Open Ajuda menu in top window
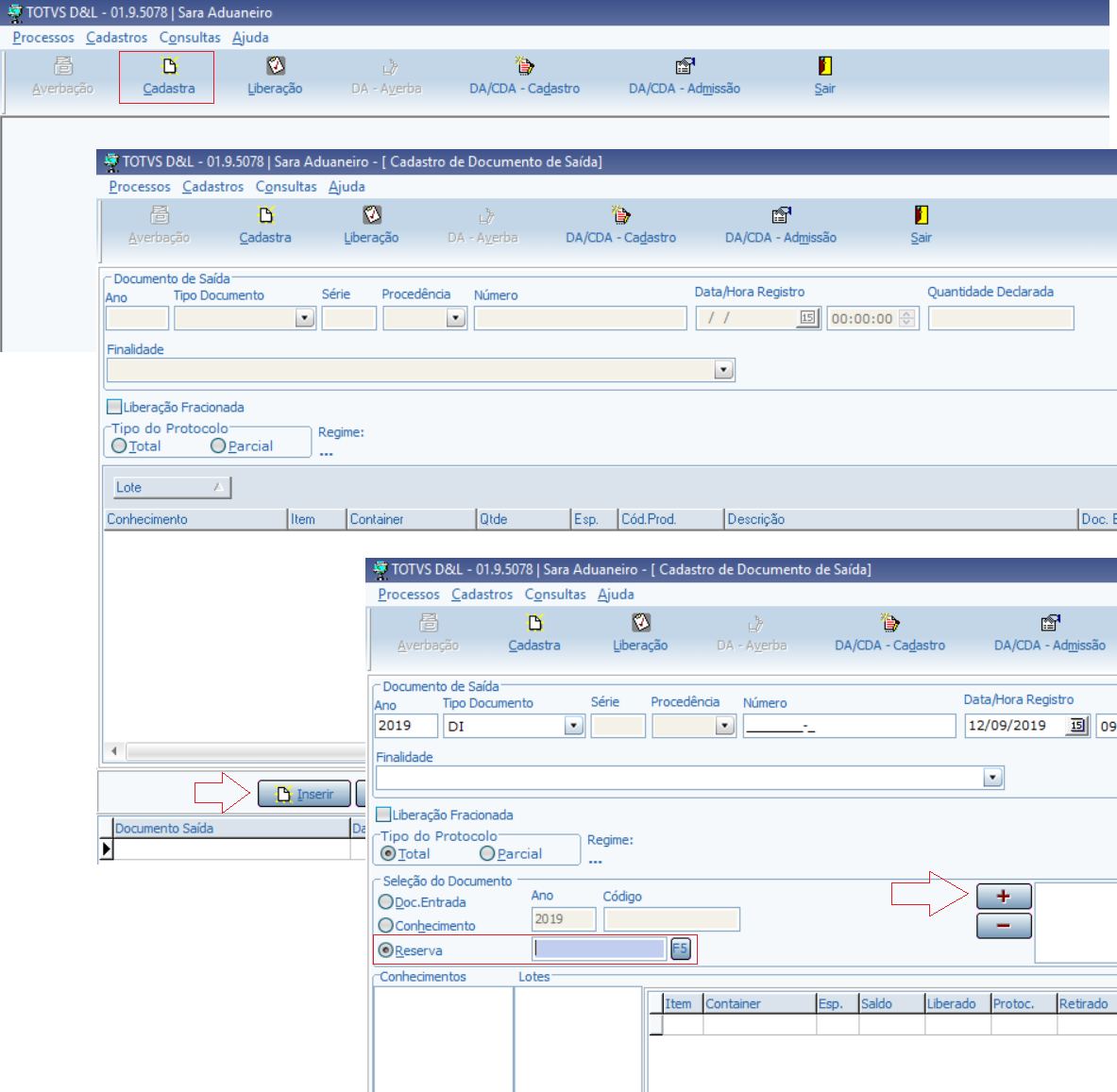1117x1092 pixels. [x=251, y=37]
